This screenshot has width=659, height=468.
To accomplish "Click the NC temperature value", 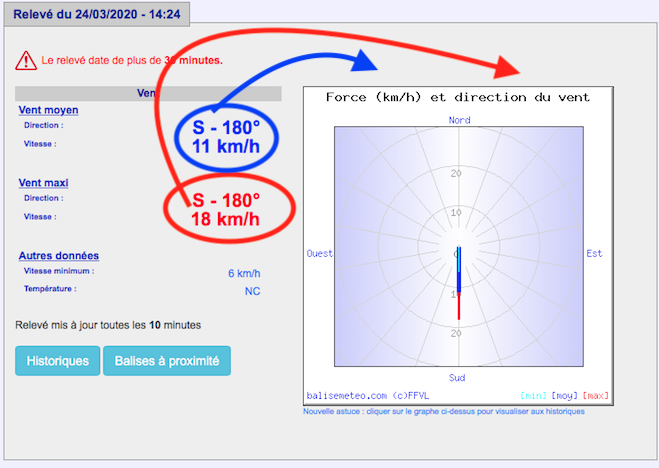I will point(253,291).
